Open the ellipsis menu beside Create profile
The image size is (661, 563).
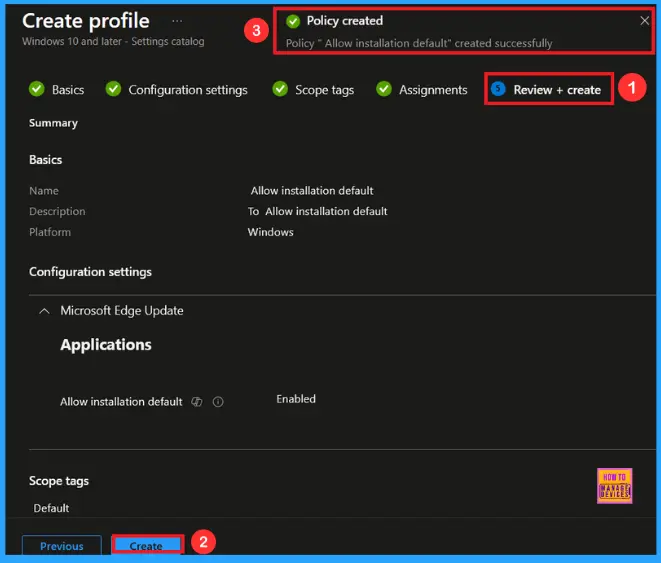177,21
